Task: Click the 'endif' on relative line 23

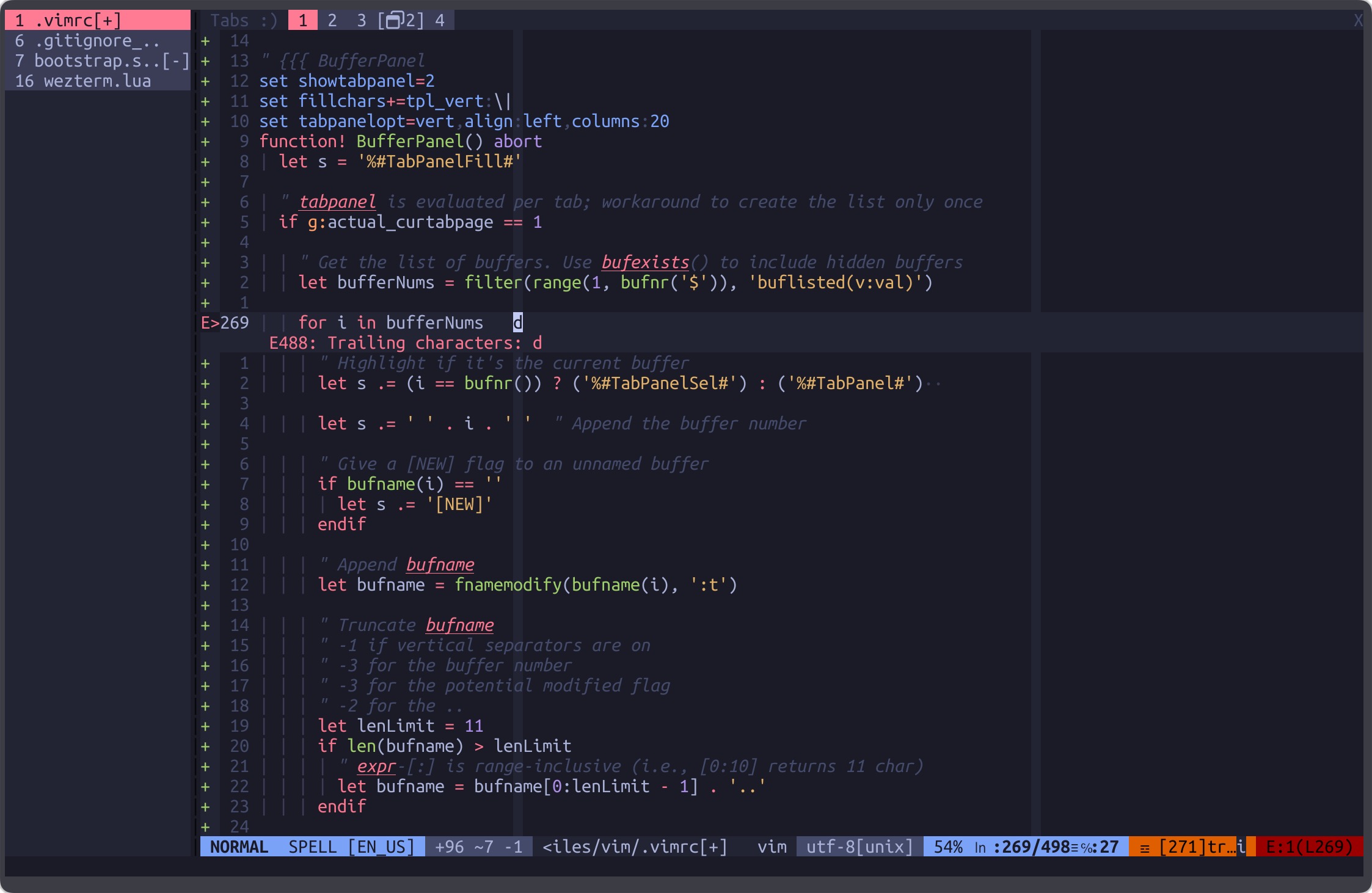Action: pos(342,806)
